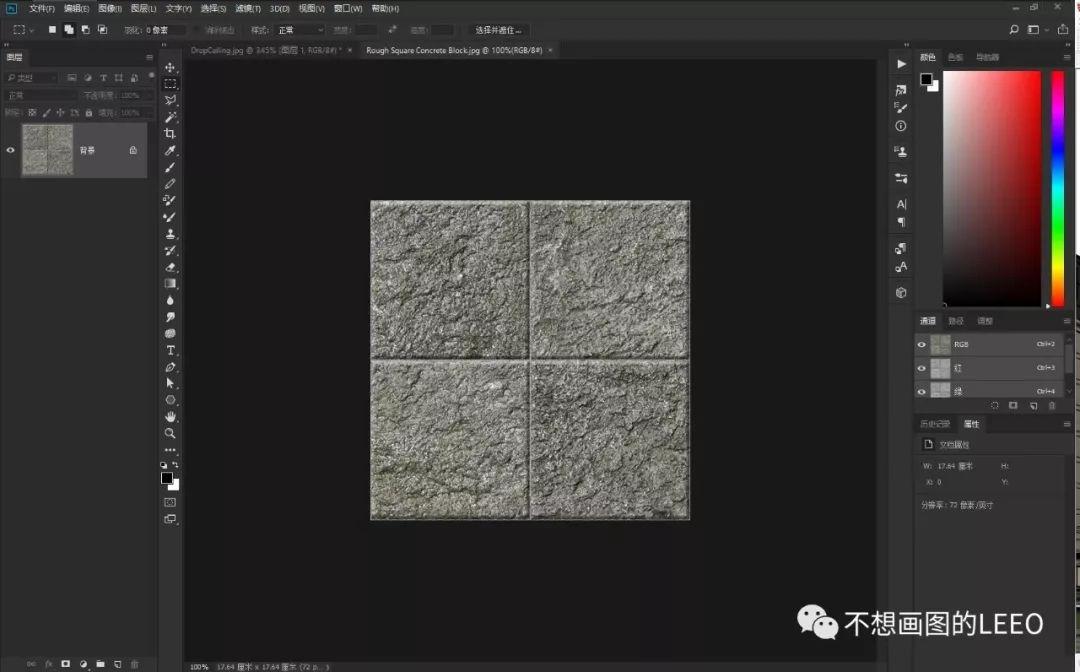
Task: Click the hue spectrum slider
Action: [x=1057, y=189]
